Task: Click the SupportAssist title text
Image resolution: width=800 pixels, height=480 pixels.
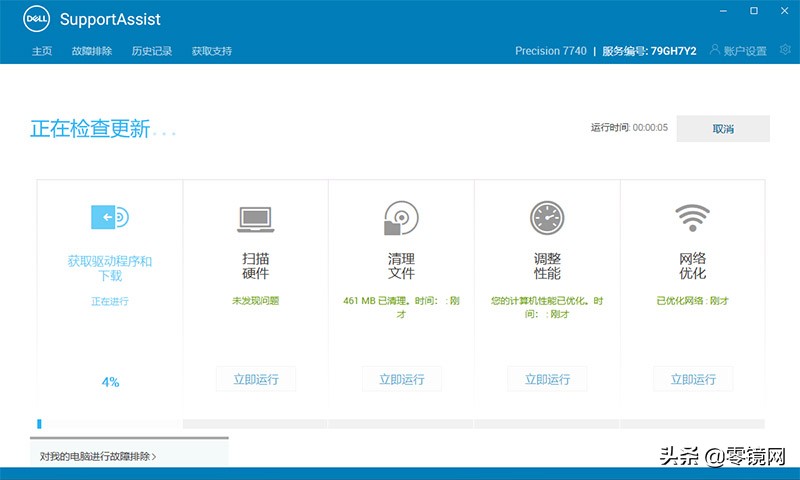Action: 110,19
